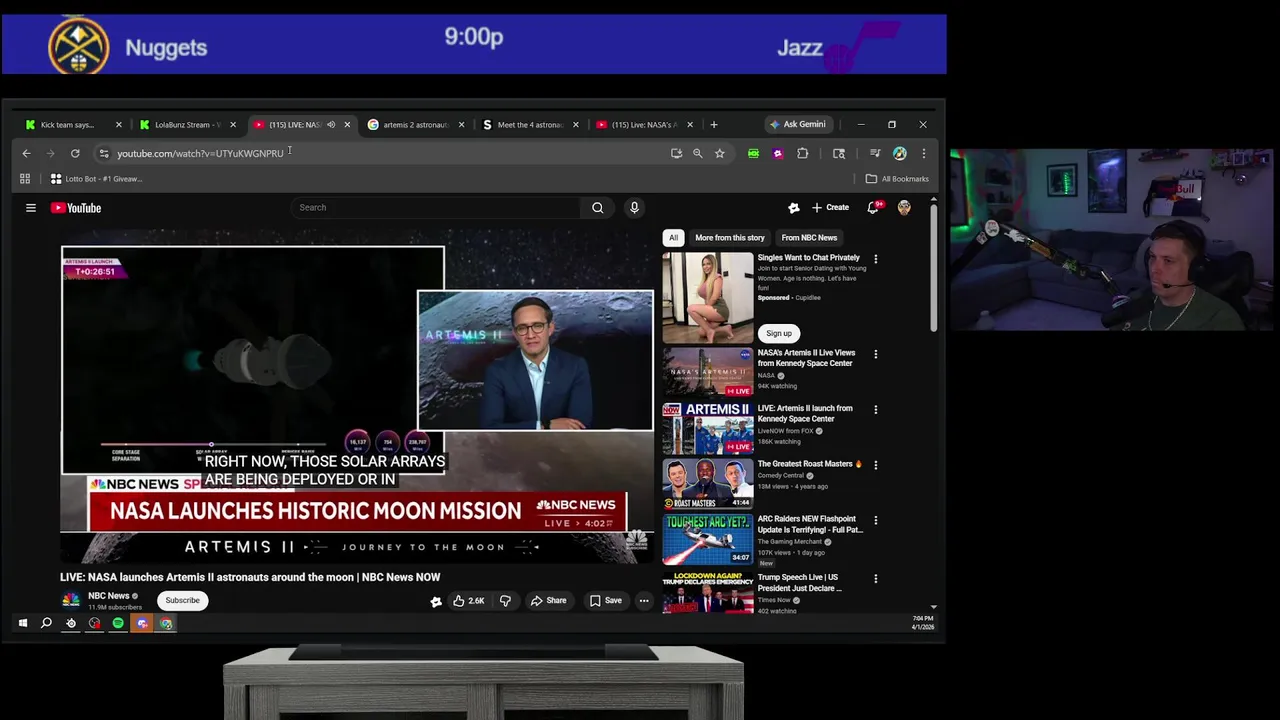Switch to the LolaBunz Stream tab

[x=186, y=125]
